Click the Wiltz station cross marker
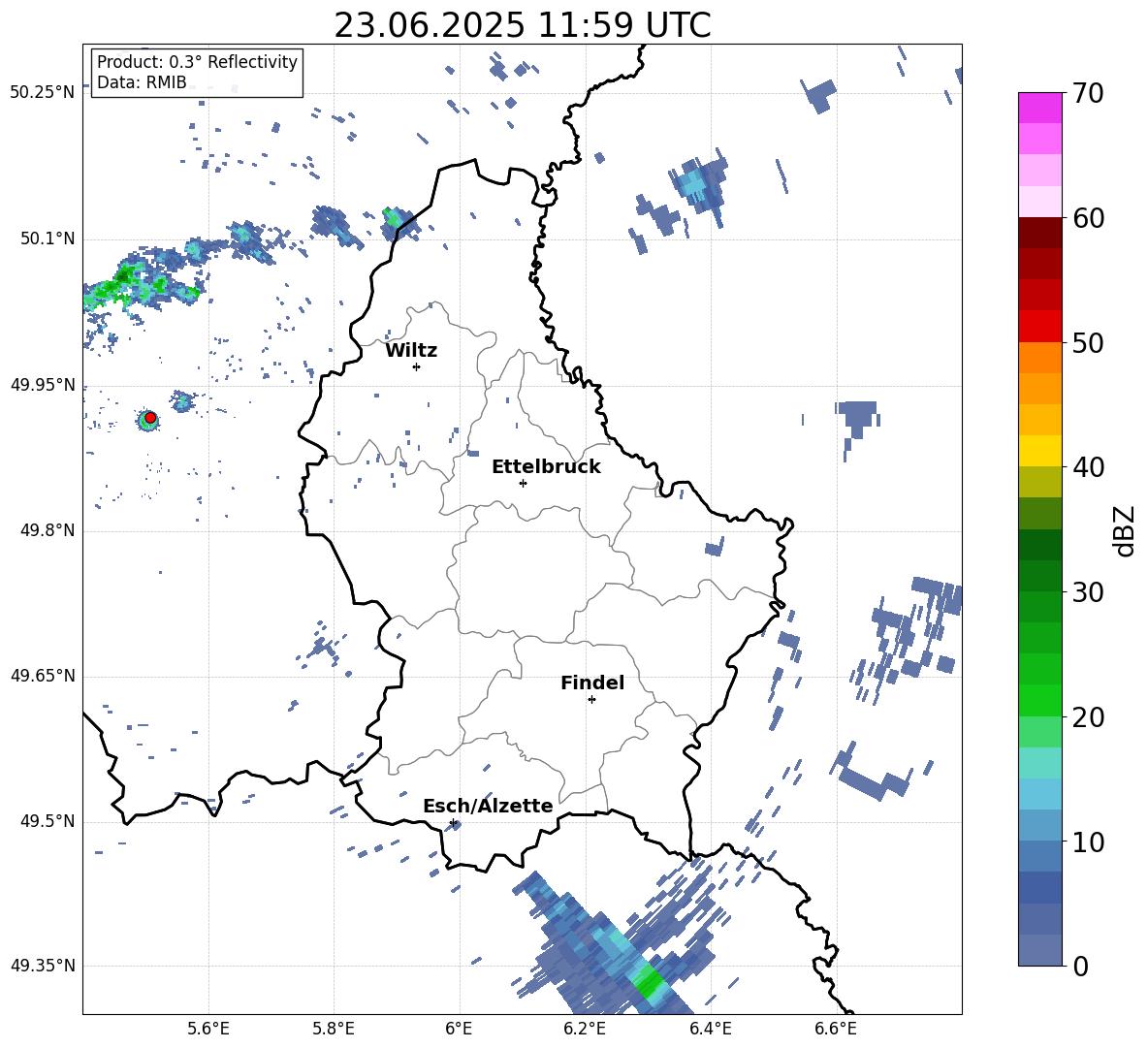Viewport: 1148px width, 1048px height. 417,366
